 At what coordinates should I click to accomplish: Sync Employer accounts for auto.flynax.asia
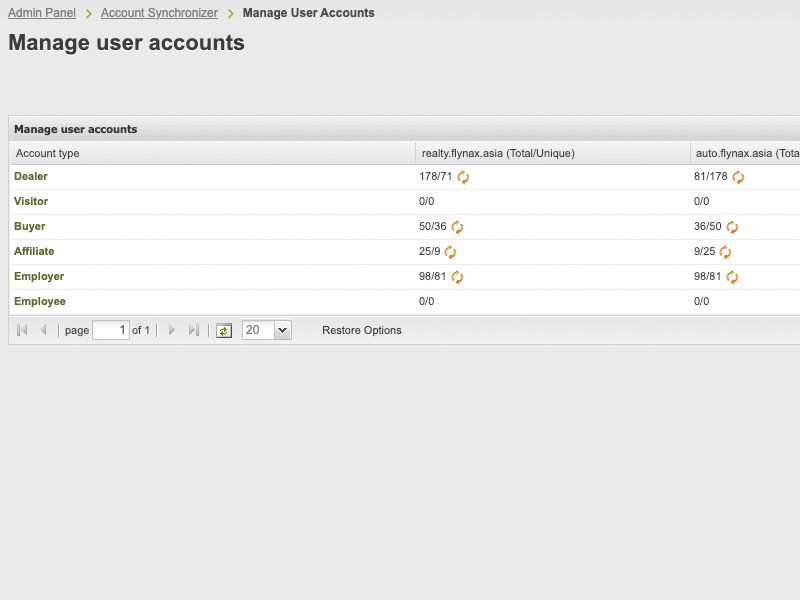coord(732,277)
